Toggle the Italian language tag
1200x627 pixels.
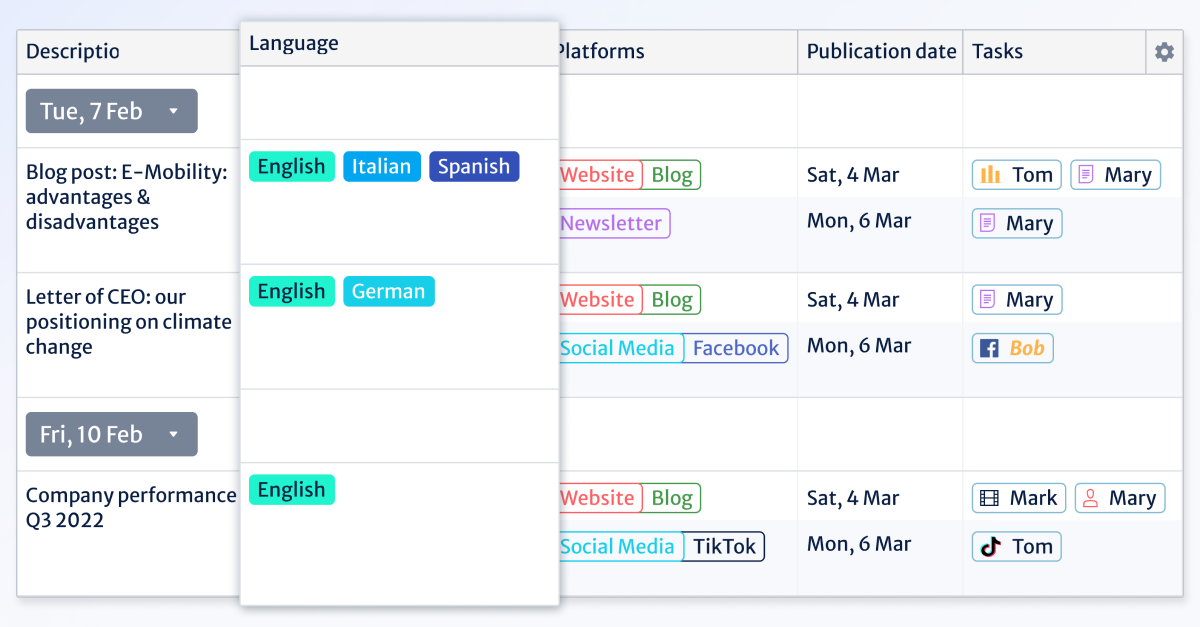click(x=381, y=166)
